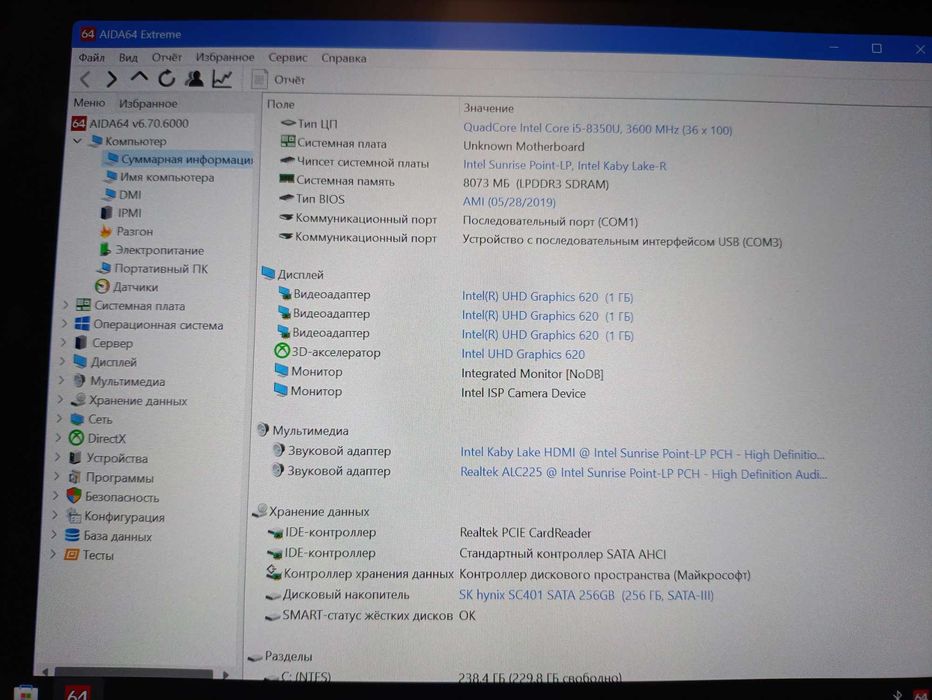Click the SMART-статус жёстких дисков row icon
932x700 pixels.
272,616
